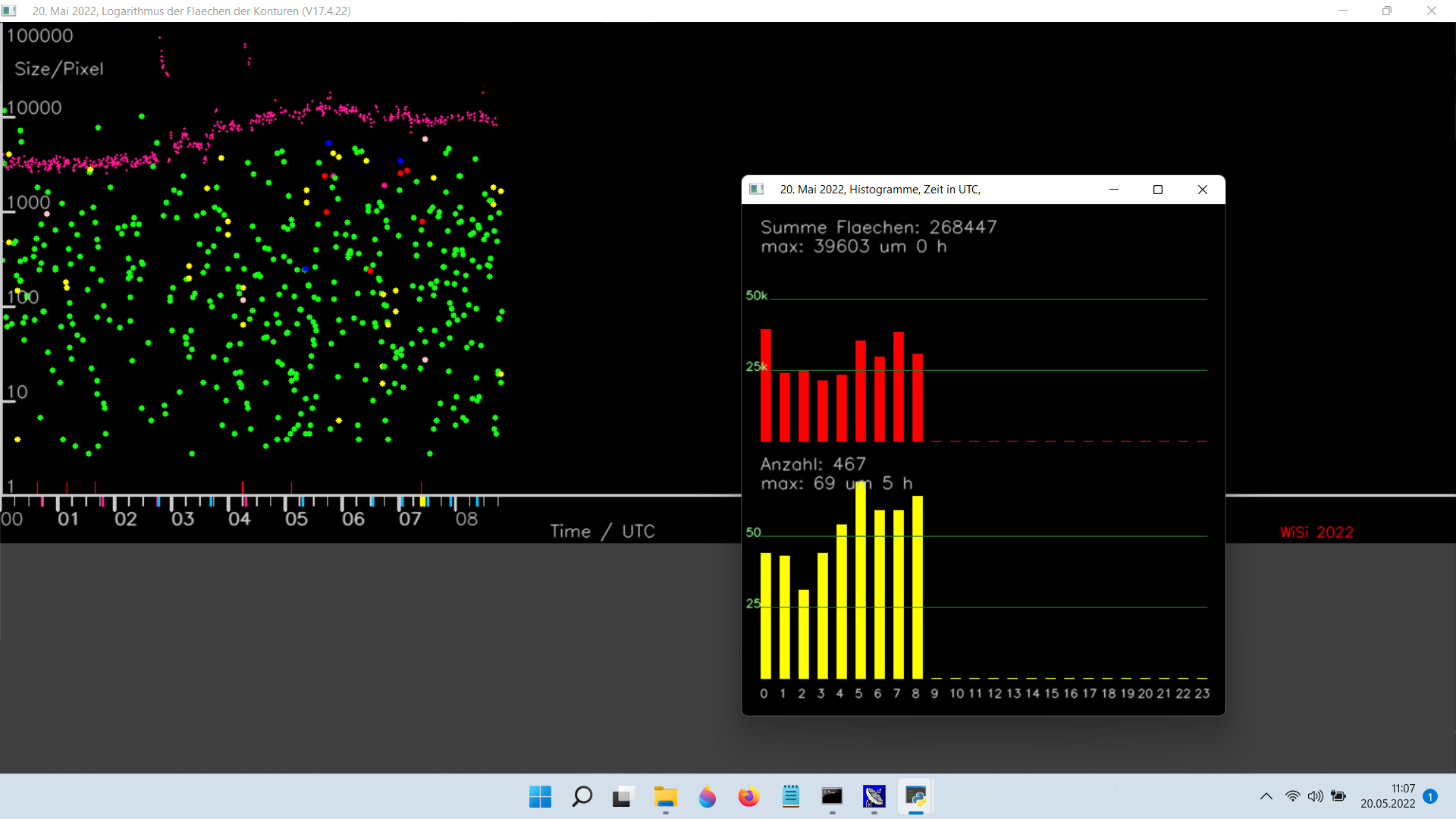Click the "08" label on time axis

[467, 519]
